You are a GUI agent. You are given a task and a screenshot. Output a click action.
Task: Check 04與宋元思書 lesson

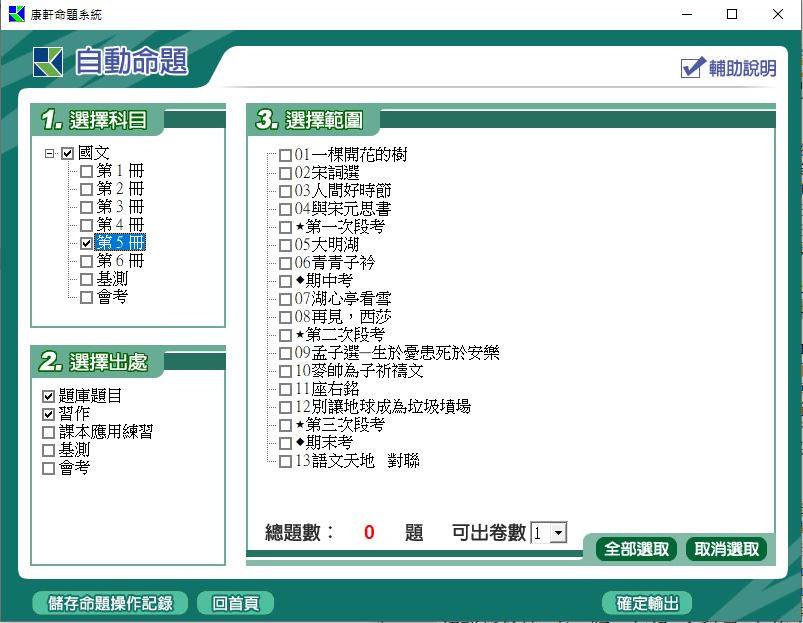[285, 209]
